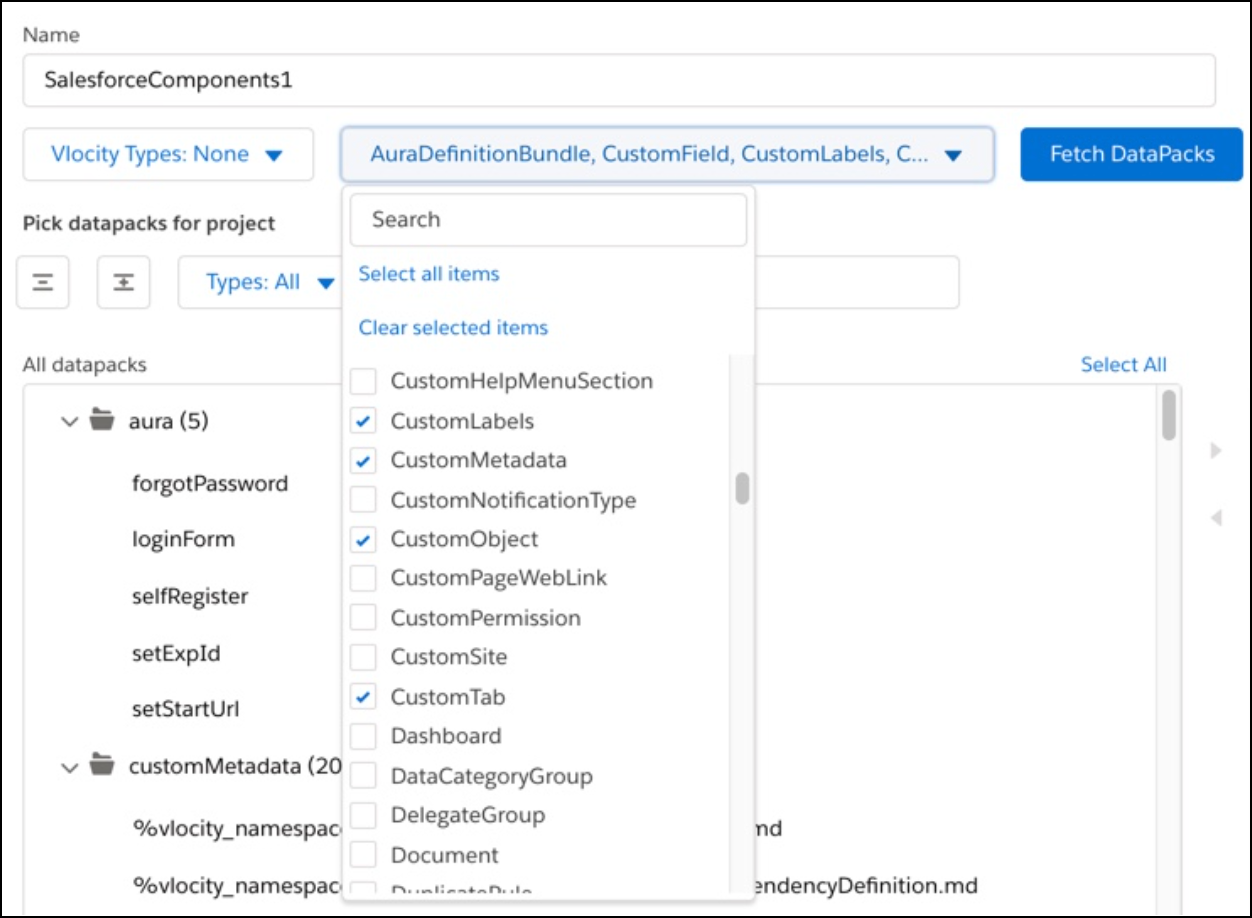Close the AuraDefinitionBundle metadata types dropdown
Viewport: 1252px width, 918px height.
point(667,154)
